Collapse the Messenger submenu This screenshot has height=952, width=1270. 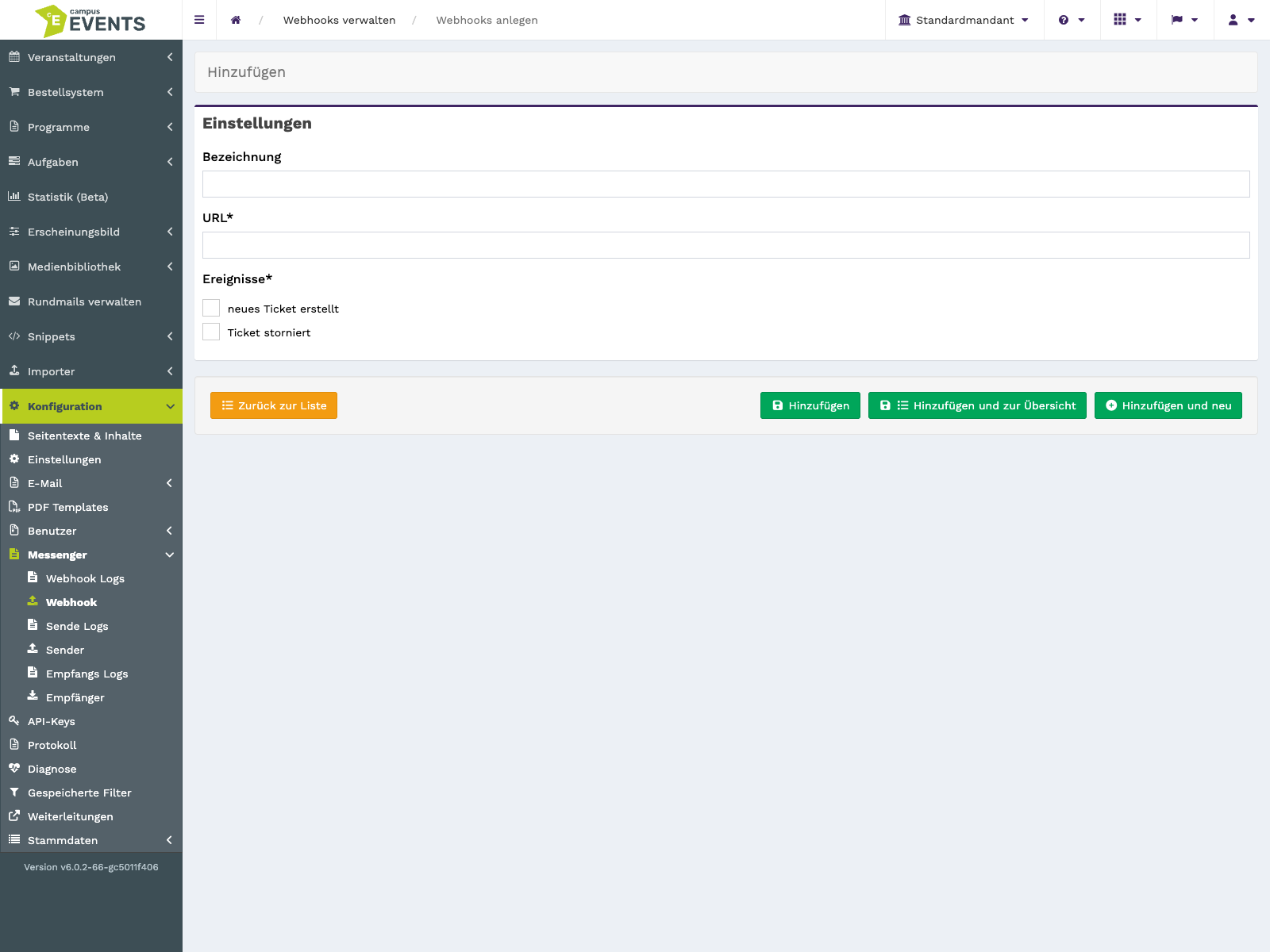click(91, 555)
